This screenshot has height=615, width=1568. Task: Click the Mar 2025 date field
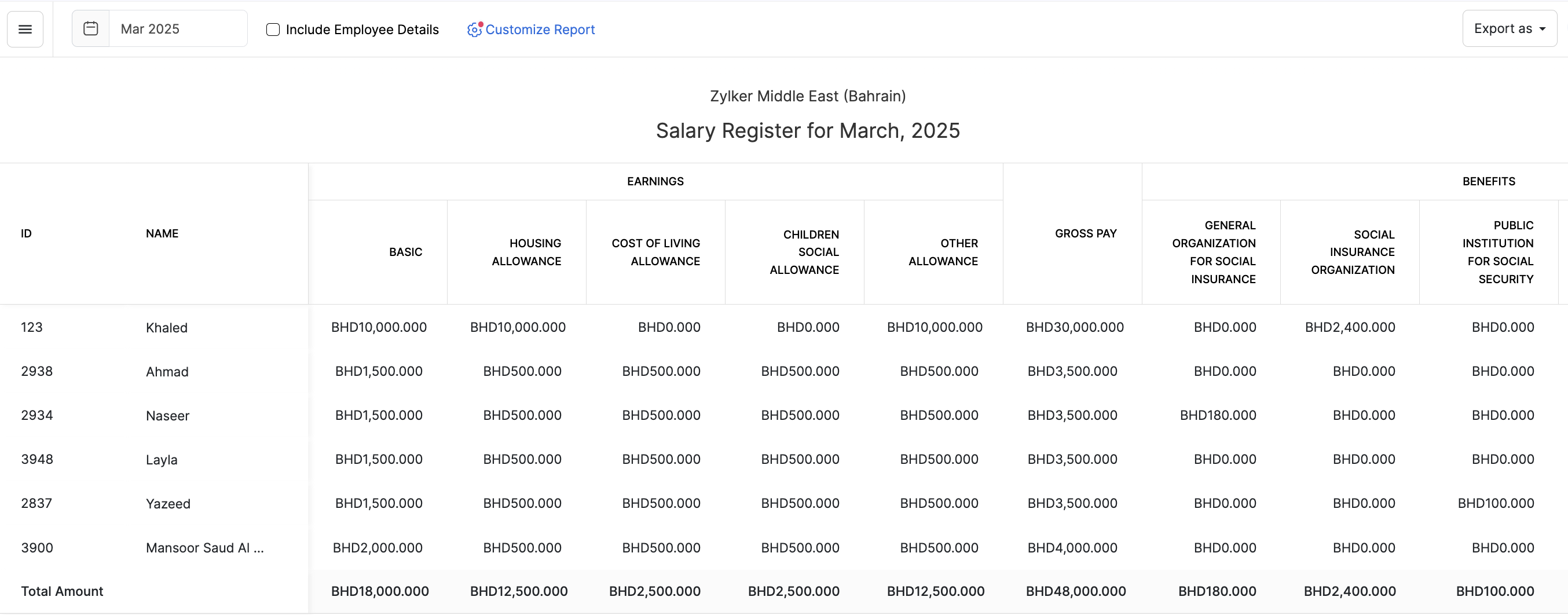tap(177, 28)
